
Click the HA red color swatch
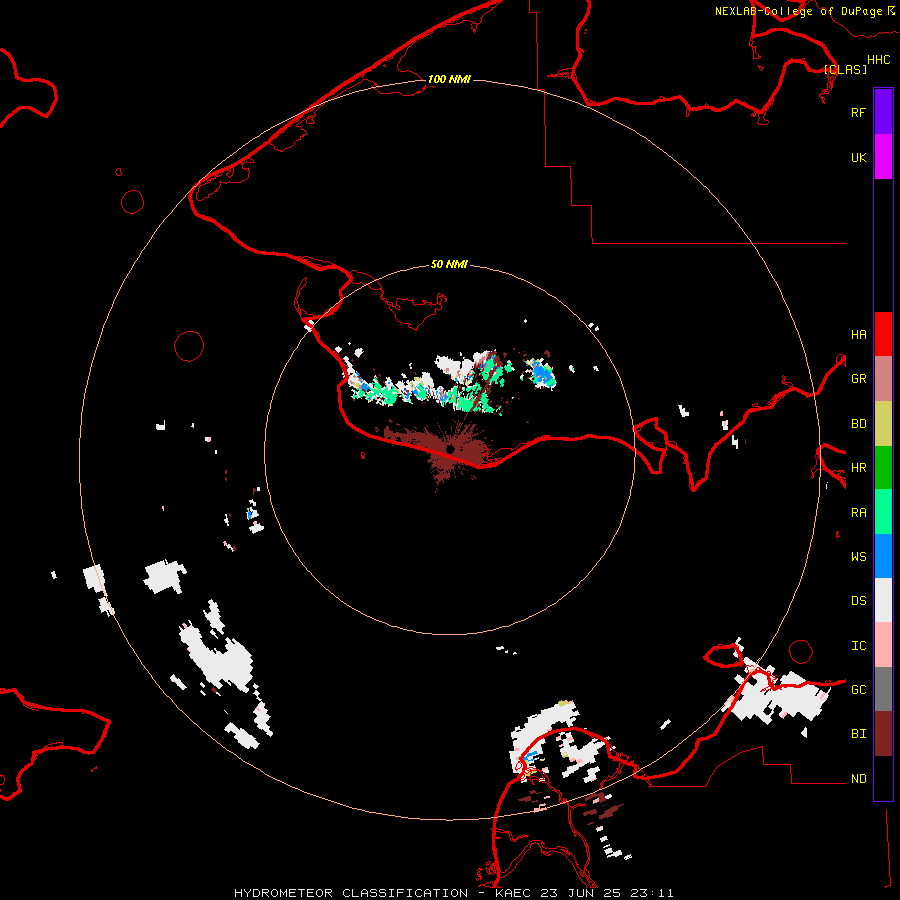(x=883, y=334)
